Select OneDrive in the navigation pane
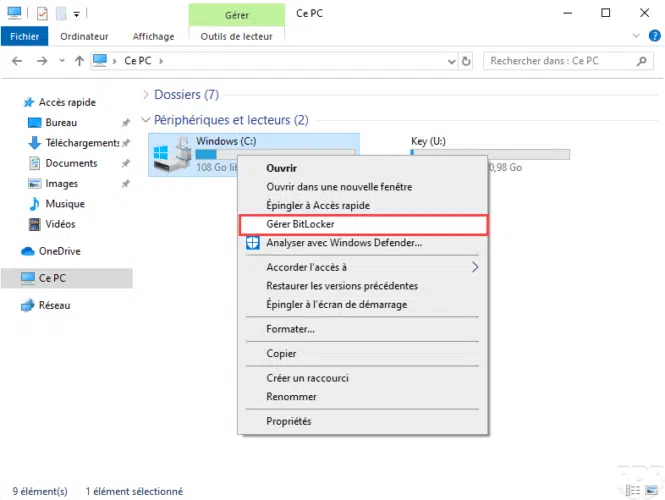The image size is (665, 500). 59,251
